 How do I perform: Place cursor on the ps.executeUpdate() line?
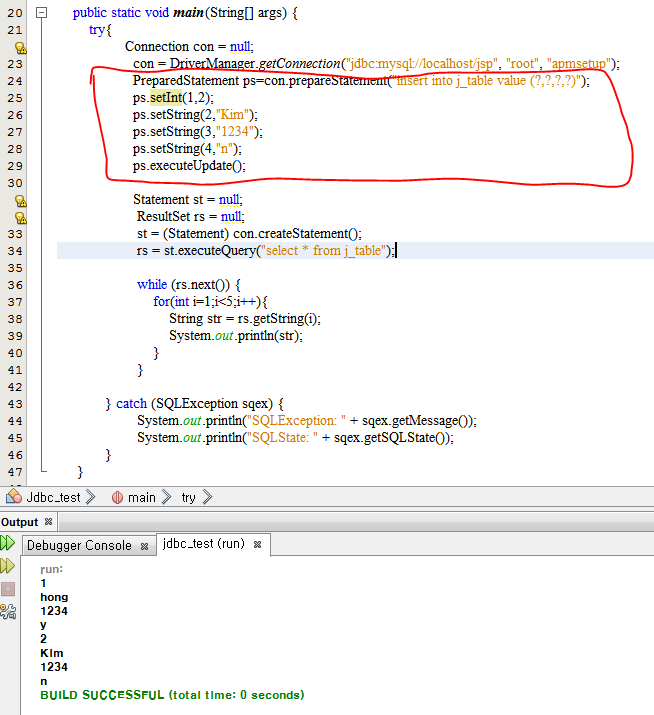[x=189, y=166]
